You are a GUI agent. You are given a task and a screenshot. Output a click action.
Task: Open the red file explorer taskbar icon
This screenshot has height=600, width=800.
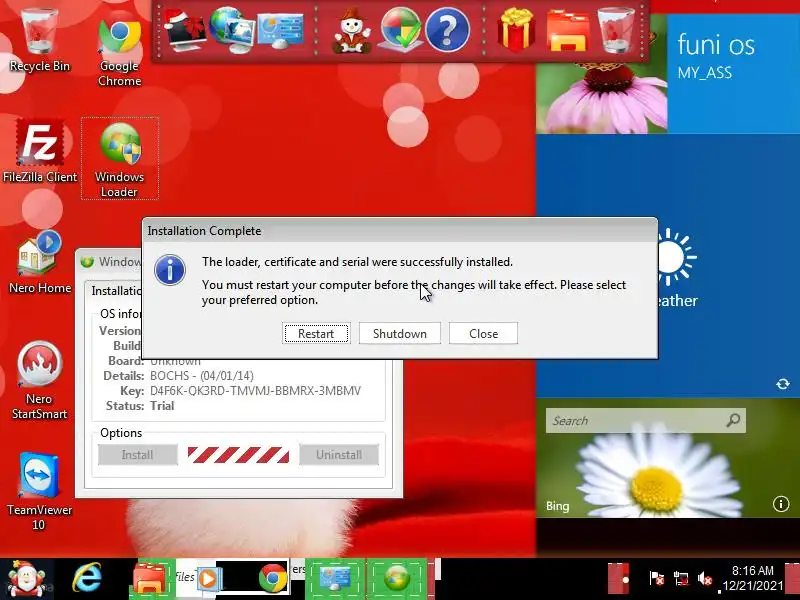coord(149,579)
